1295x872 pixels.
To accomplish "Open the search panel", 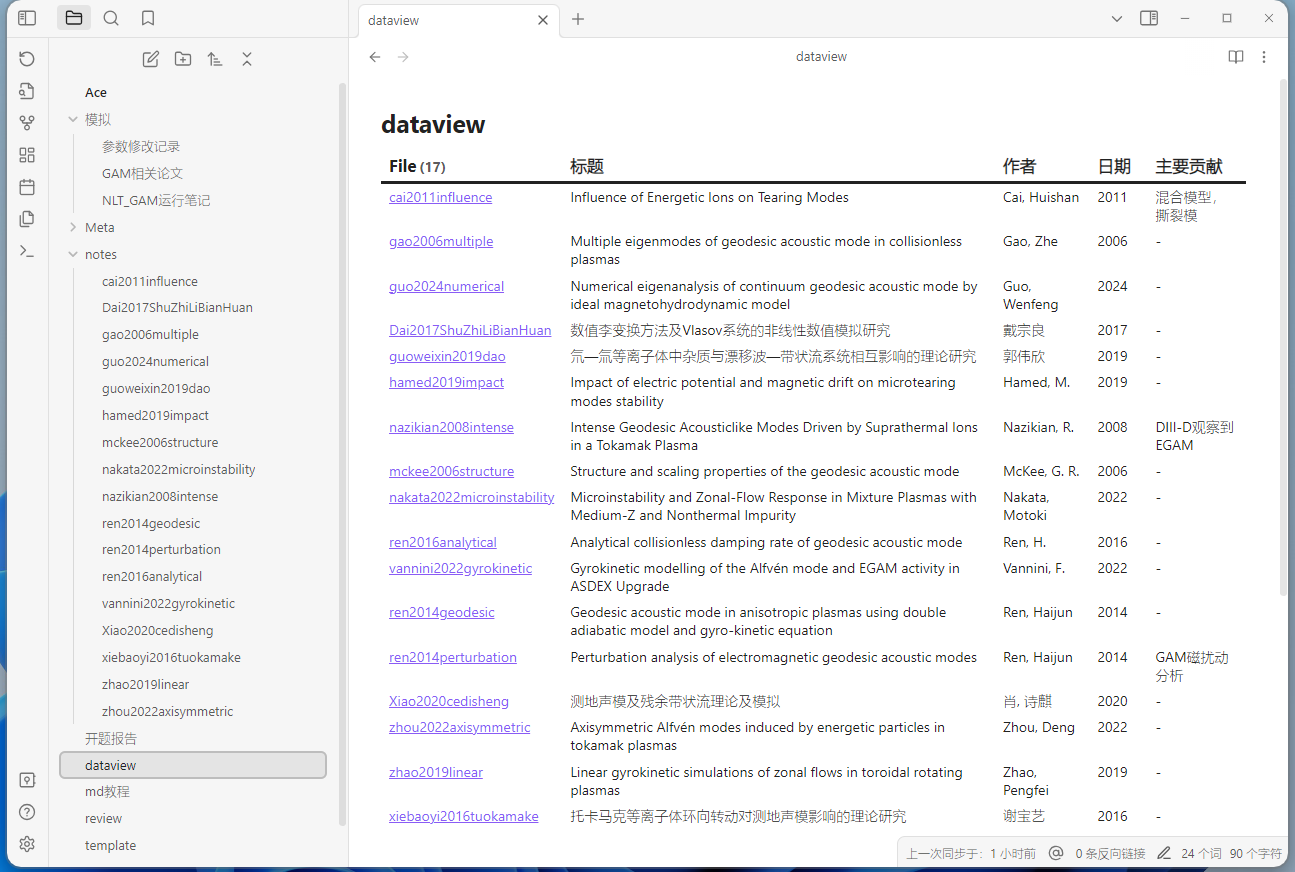I will pos(111,18).
